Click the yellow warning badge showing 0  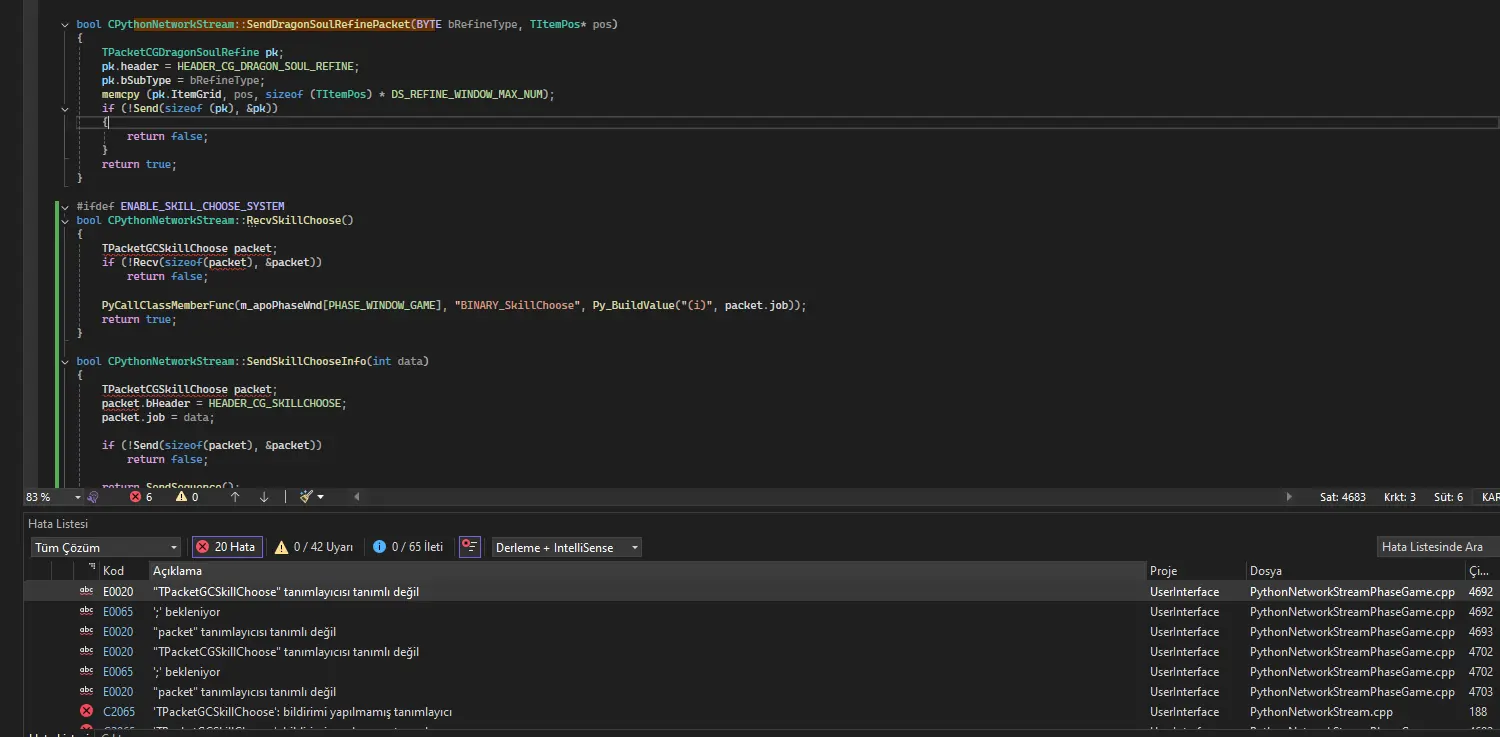(x=185, y=496)
